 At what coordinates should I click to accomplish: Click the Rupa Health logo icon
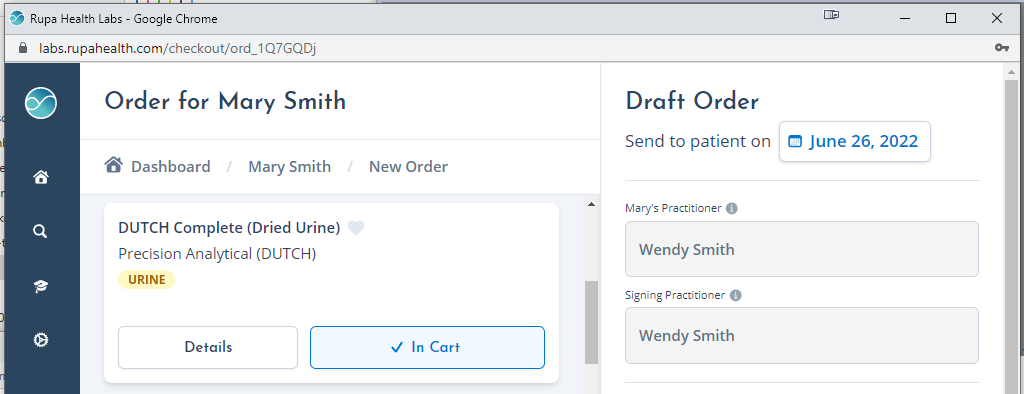tap(40, 103)
